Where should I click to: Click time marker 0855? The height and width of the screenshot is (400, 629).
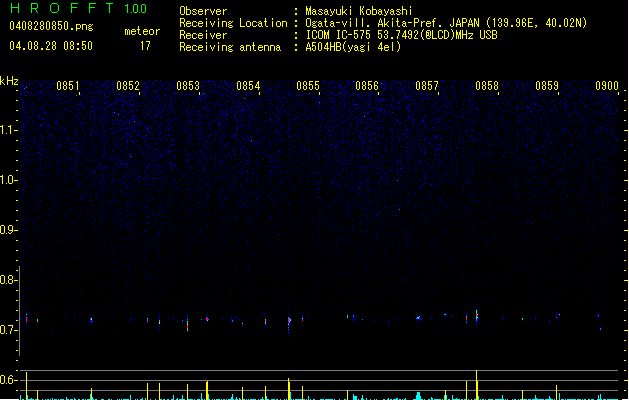coord(308,86)
